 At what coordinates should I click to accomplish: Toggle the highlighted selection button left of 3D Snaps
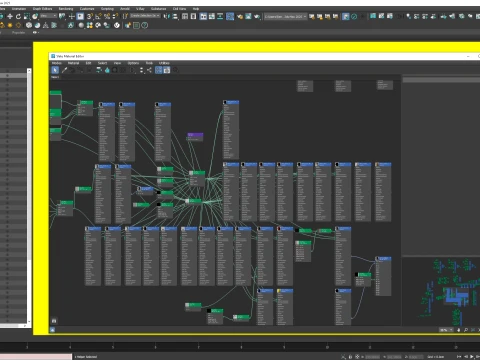pos(80,16)
